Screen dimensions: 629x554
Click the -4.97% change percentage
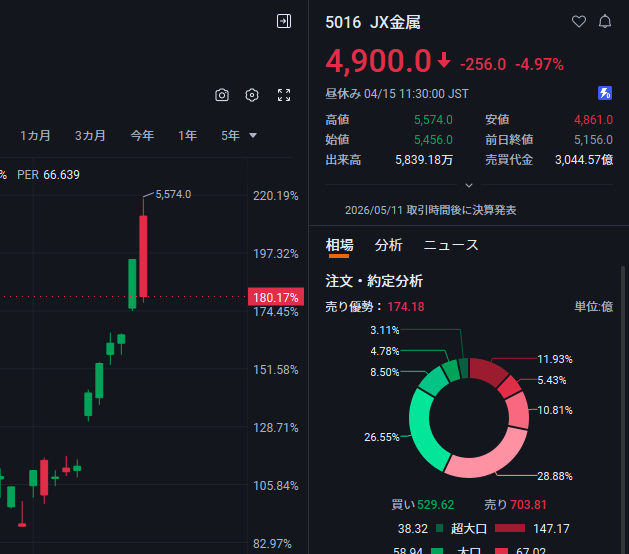(x=540, y=64)
